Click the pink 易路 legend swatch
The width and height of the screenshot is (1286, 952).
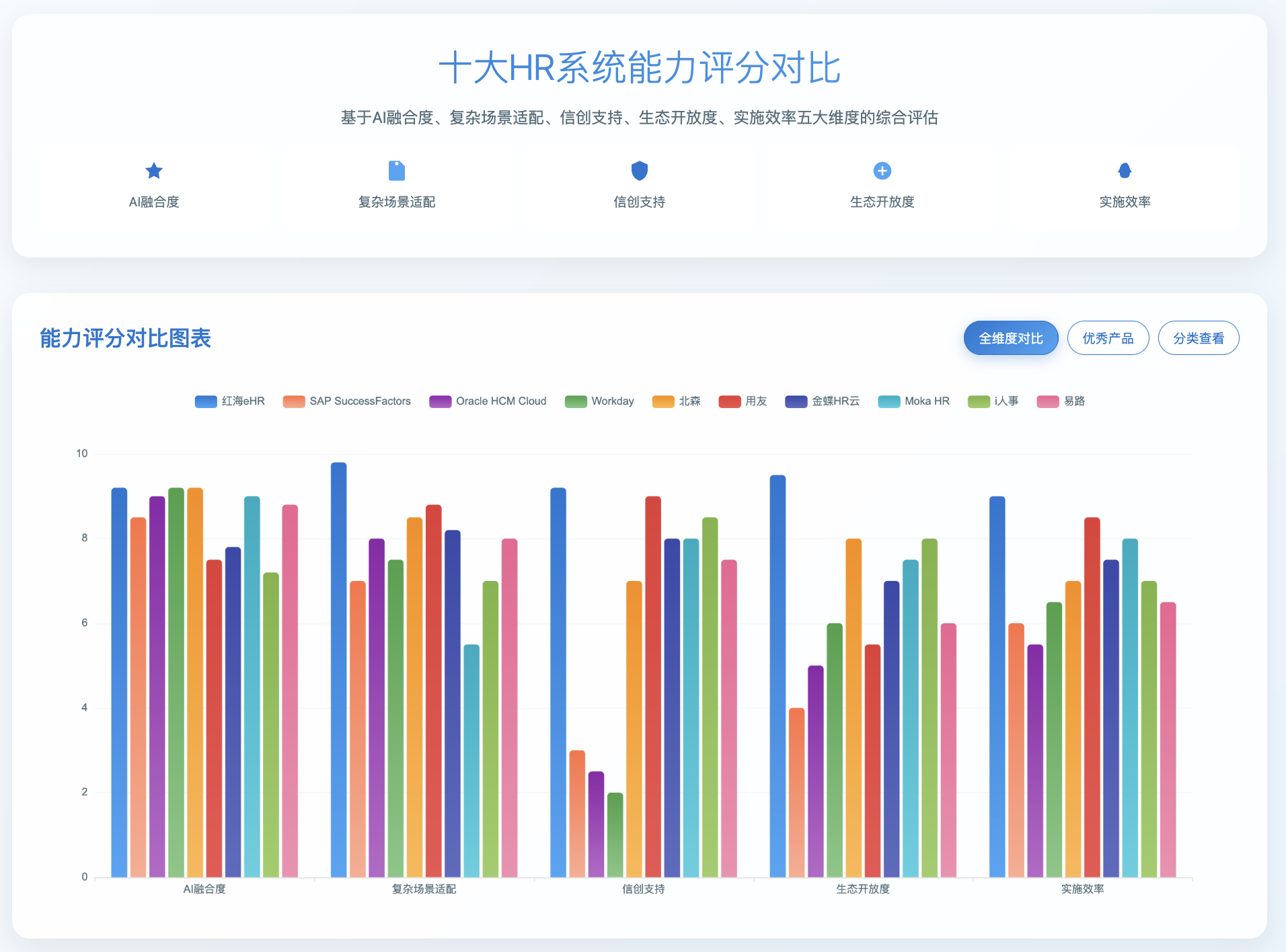[1048, 402]
